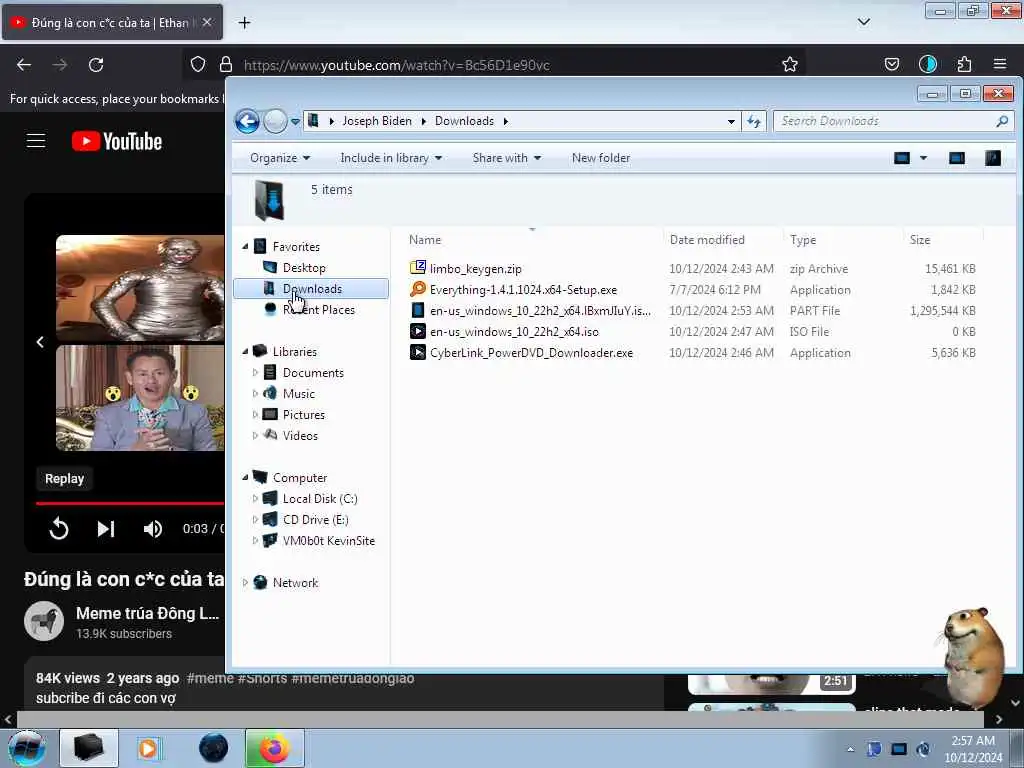Select the windows_10 PART file
This screenshot has width=1024, height=768.
tap(540, 311)
